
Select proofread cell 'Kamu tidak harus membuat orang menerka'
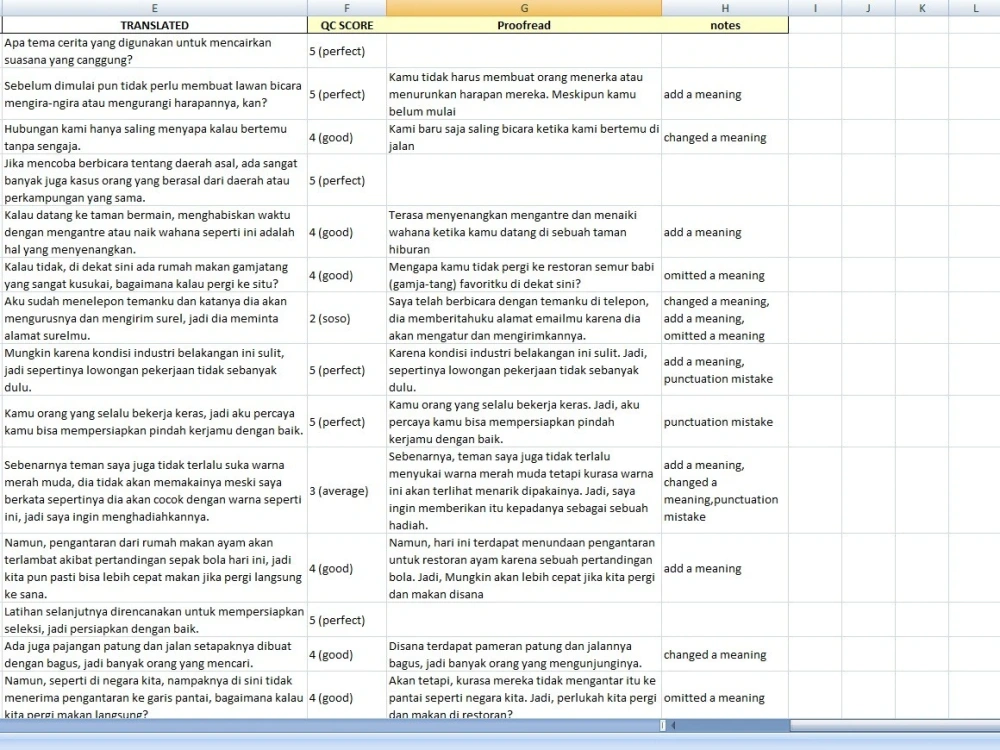524,94
